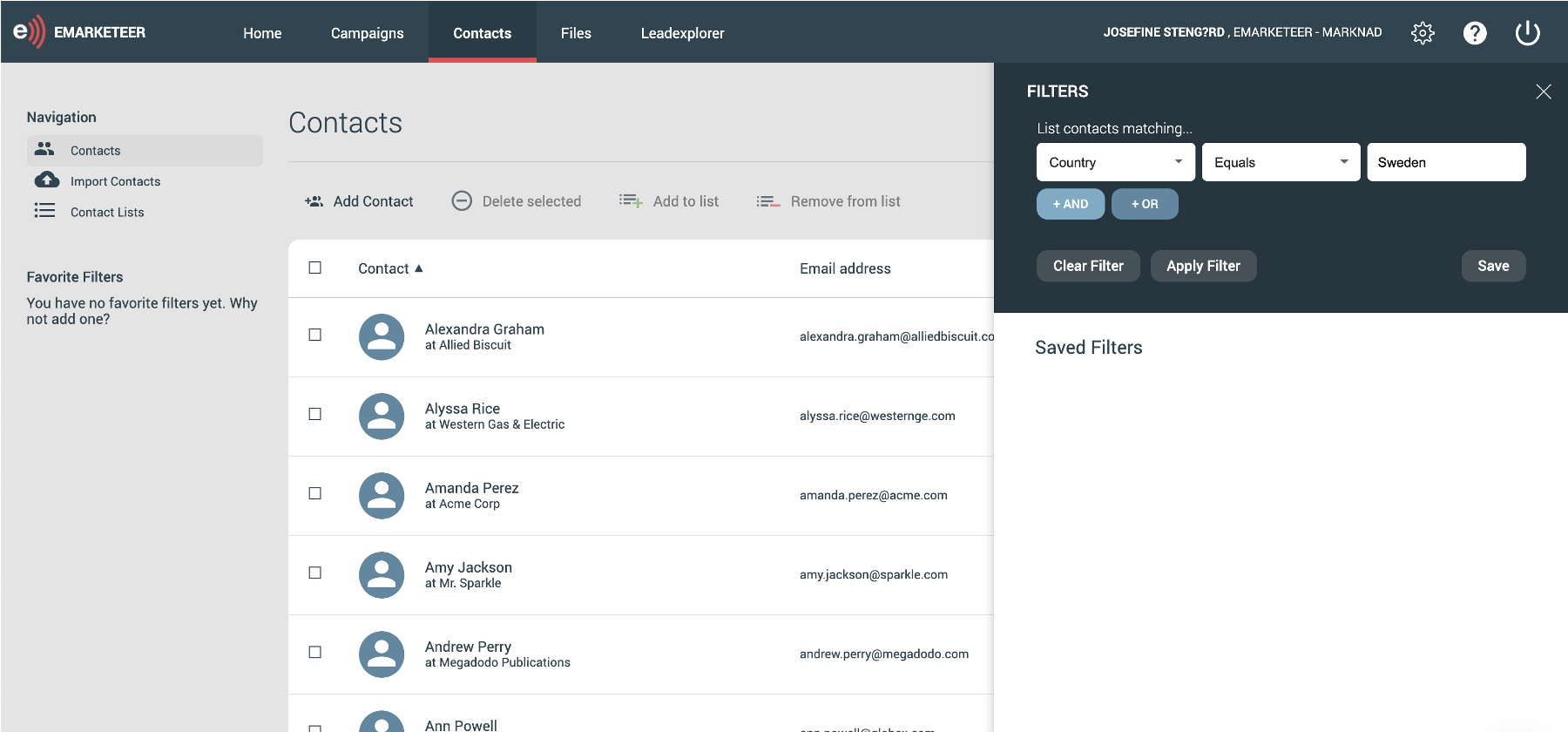The image size is (1568, 732).
Task: Open contact name Alexandra Graham
Action: [484, 329]
